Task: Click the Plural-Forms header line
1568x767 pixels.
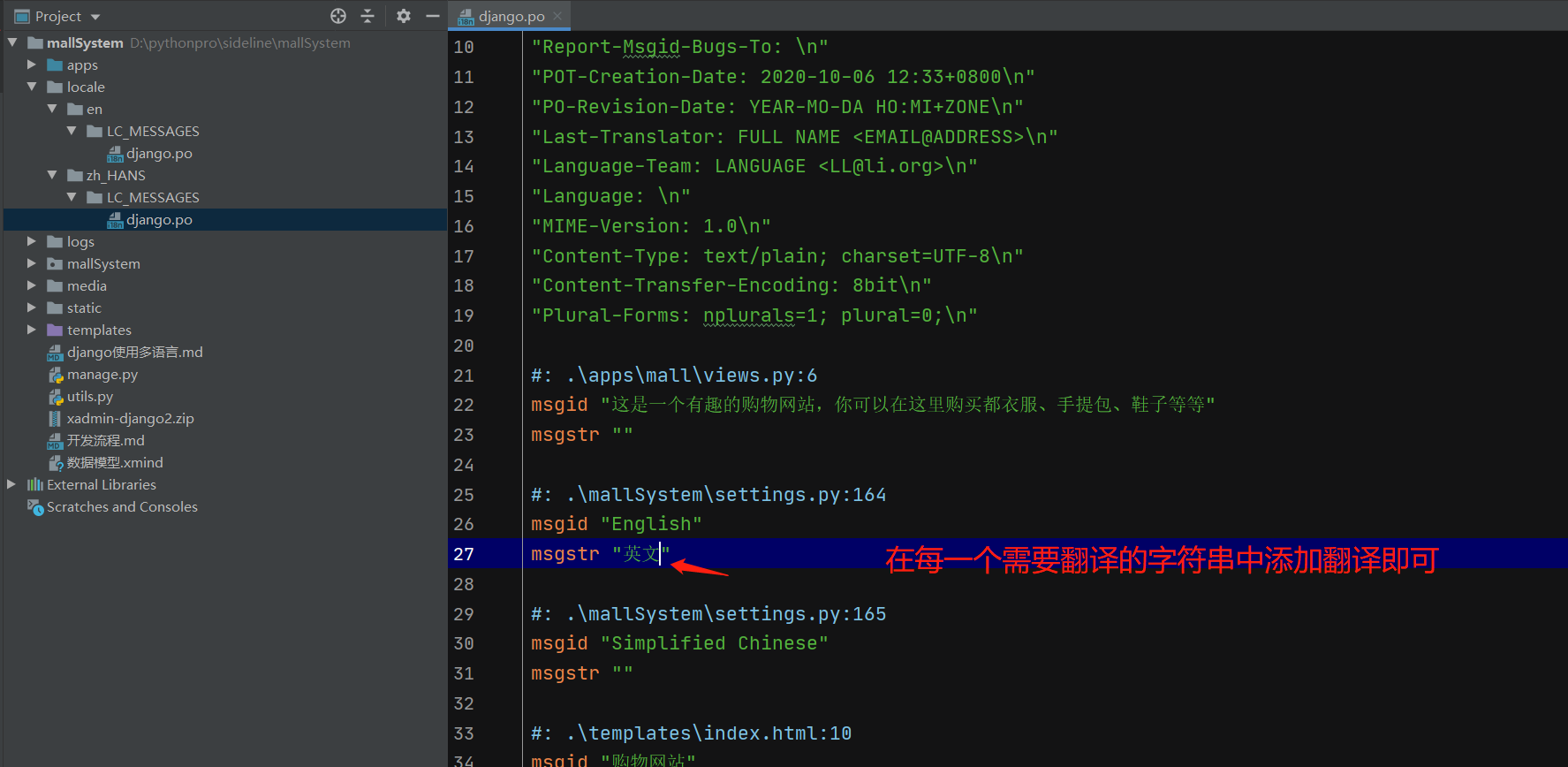Action: (754, 315)
